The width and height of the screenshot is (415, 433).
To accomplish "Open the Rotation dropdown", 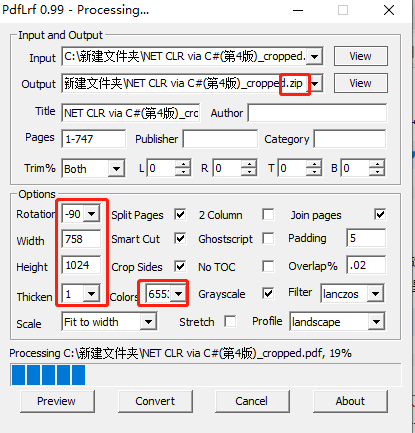I will pyautogui.click(x=91, y=214).
